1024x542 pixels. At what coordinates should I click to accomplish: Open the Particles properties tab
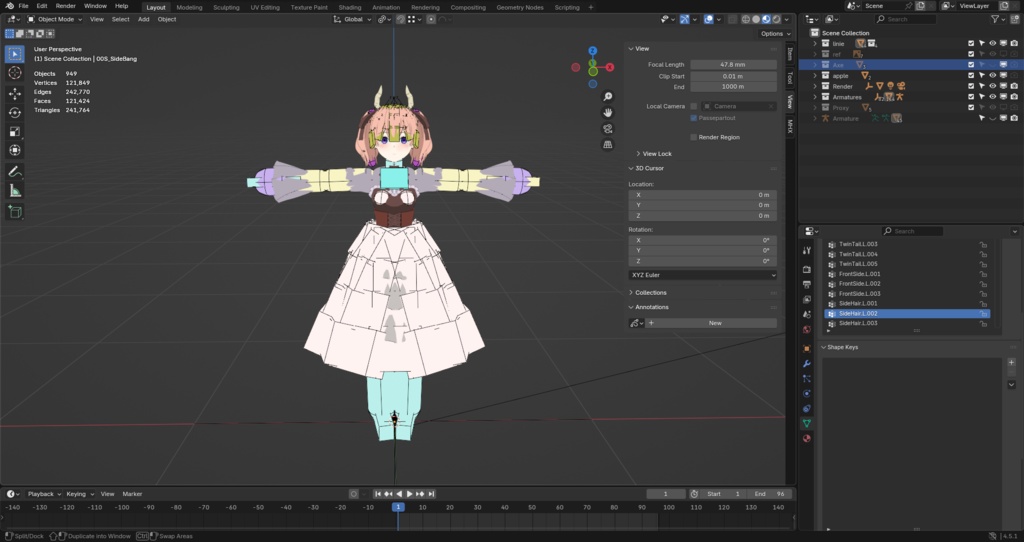pyautogui.click(x=807, y=379)
